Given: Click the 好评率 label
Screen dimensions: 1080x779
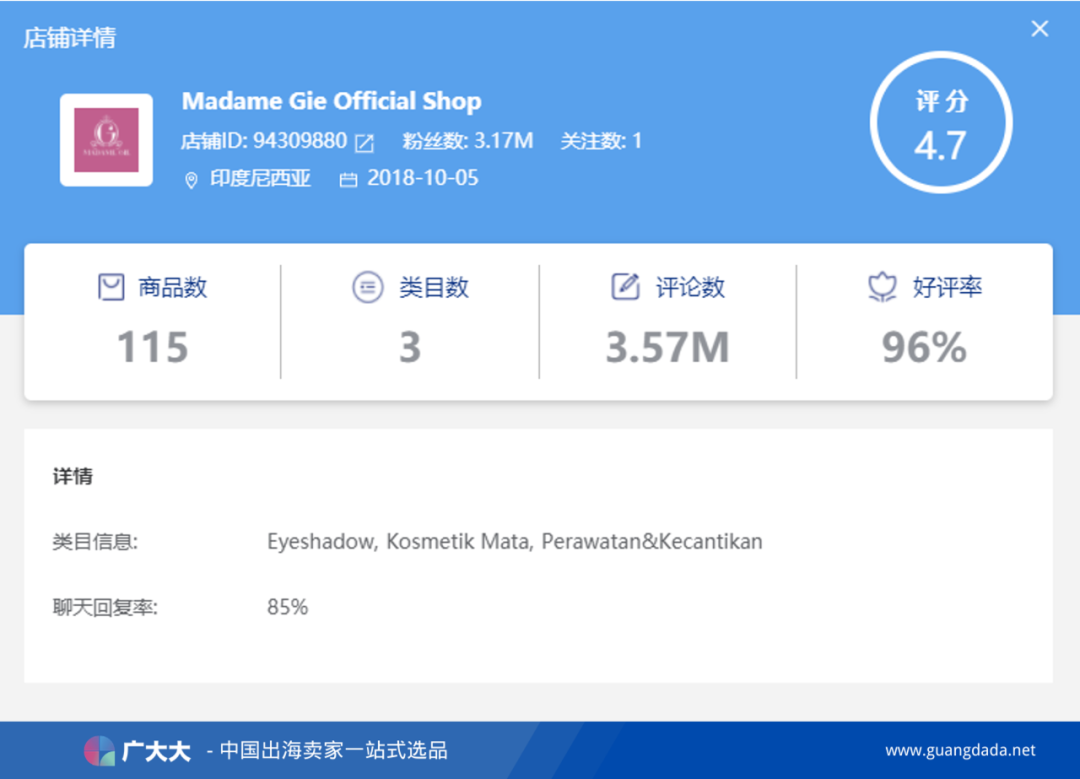Looking at the screenshot, I should [x=948, y=287].
